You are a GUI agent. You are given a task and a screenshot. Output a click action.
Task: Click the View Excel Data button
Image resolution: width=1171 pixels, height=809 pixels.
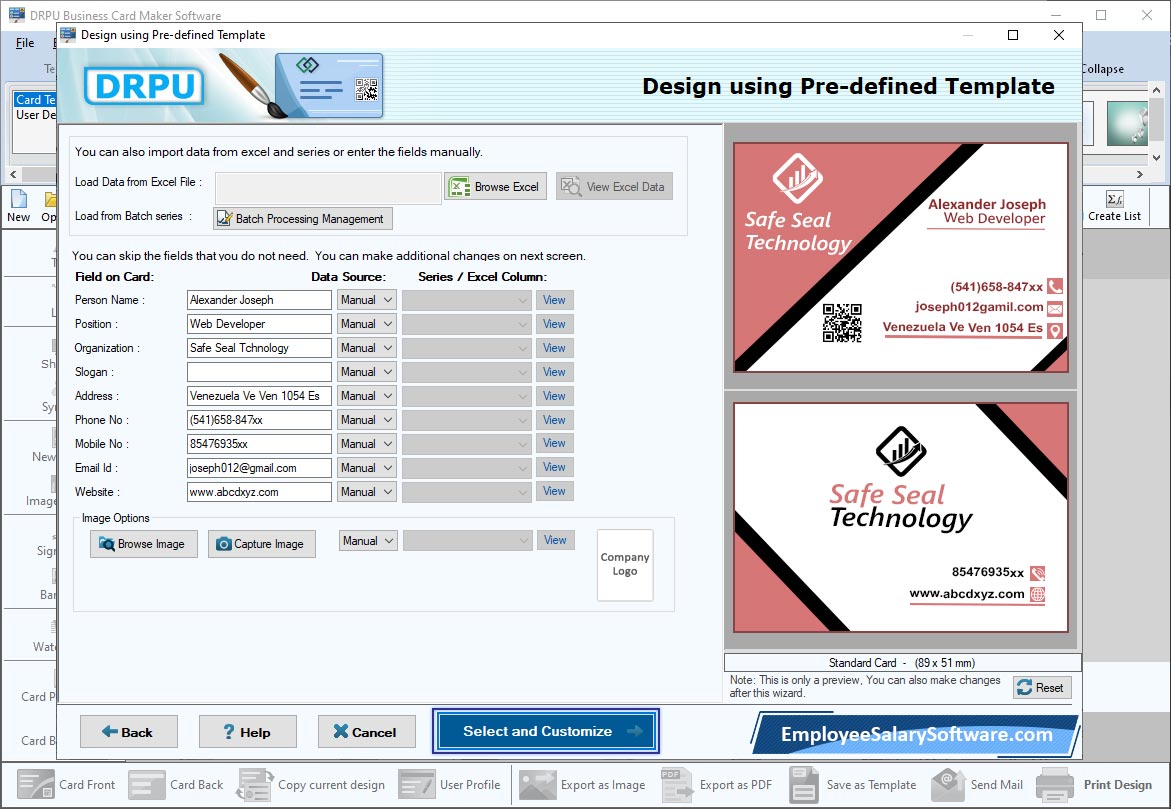click(614, 187)
